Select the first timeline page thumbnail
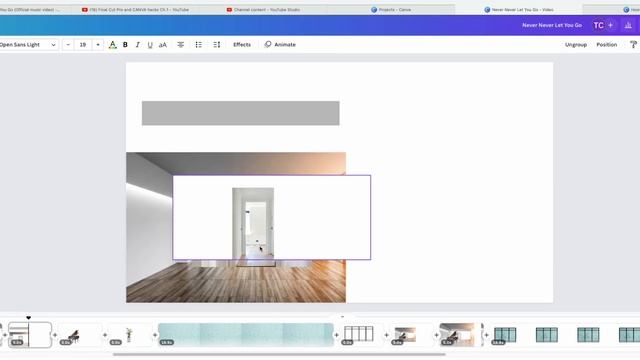 [x=30, y=335]
